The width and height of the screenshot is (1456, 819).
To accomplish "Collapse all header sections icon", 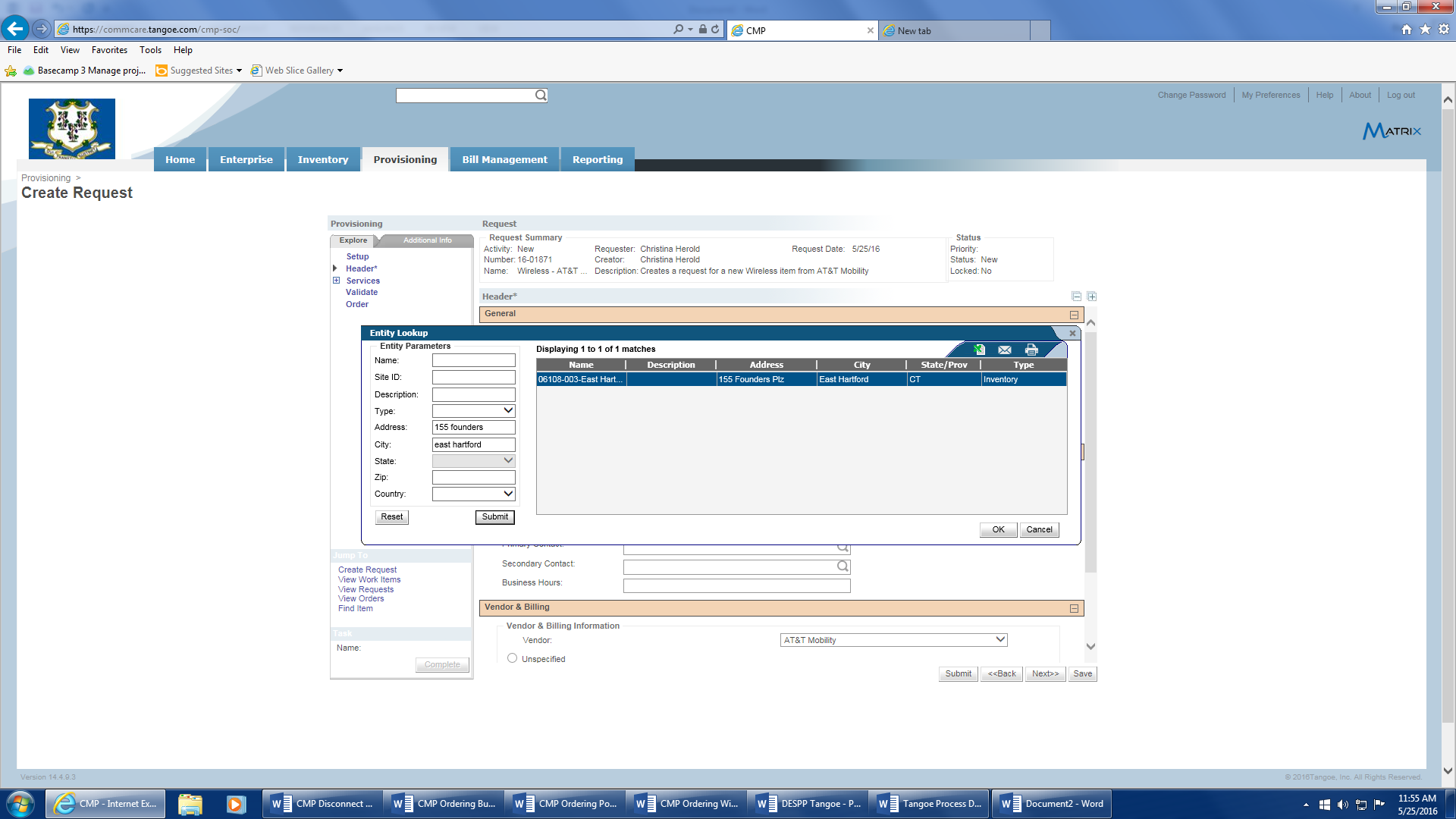I will point(1076,297).
